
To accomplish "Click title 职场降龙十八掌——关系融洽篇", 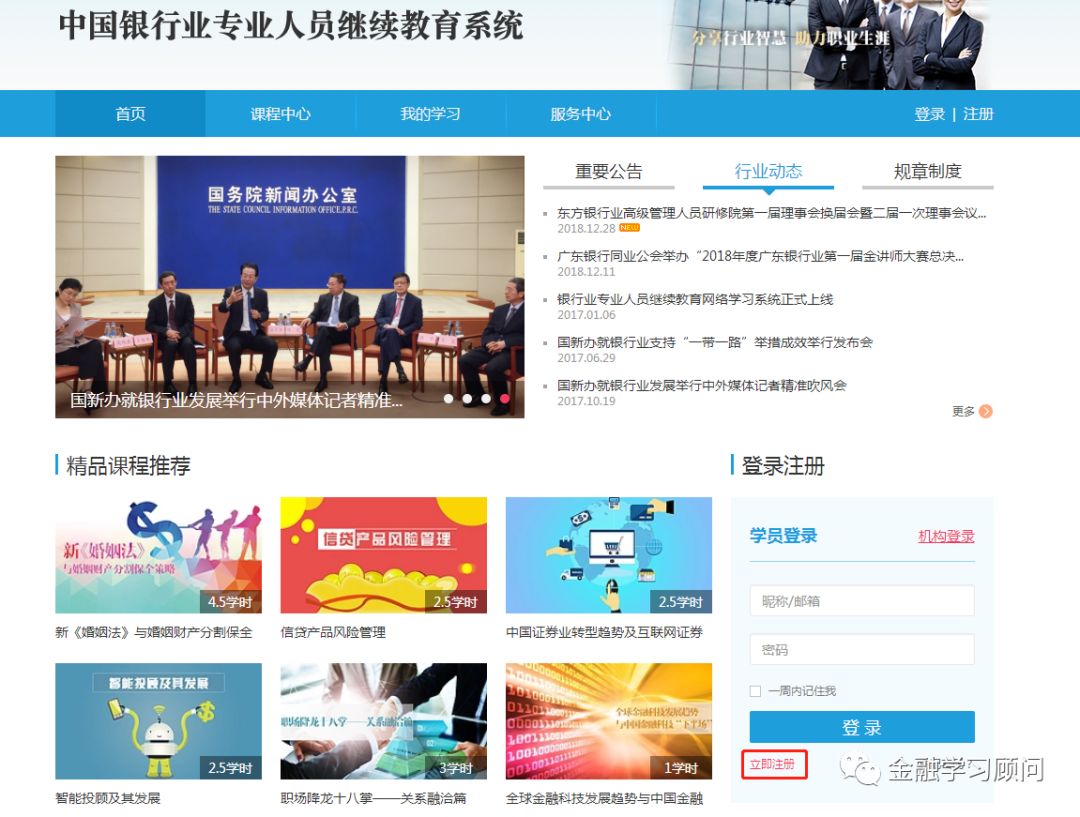I will pos(373,798).
